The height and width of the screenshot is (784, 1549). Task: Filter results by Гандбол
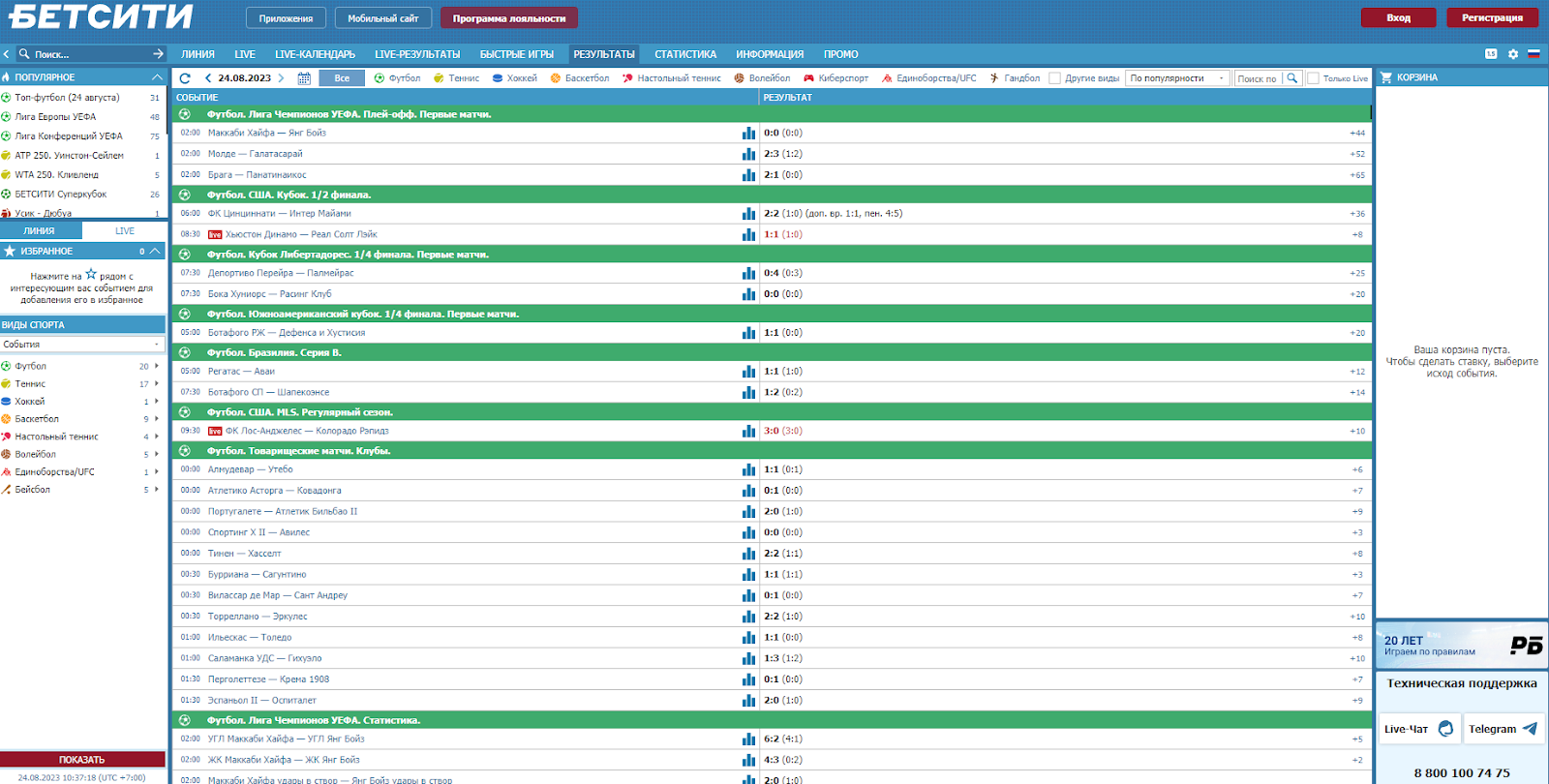(1015, 78)
